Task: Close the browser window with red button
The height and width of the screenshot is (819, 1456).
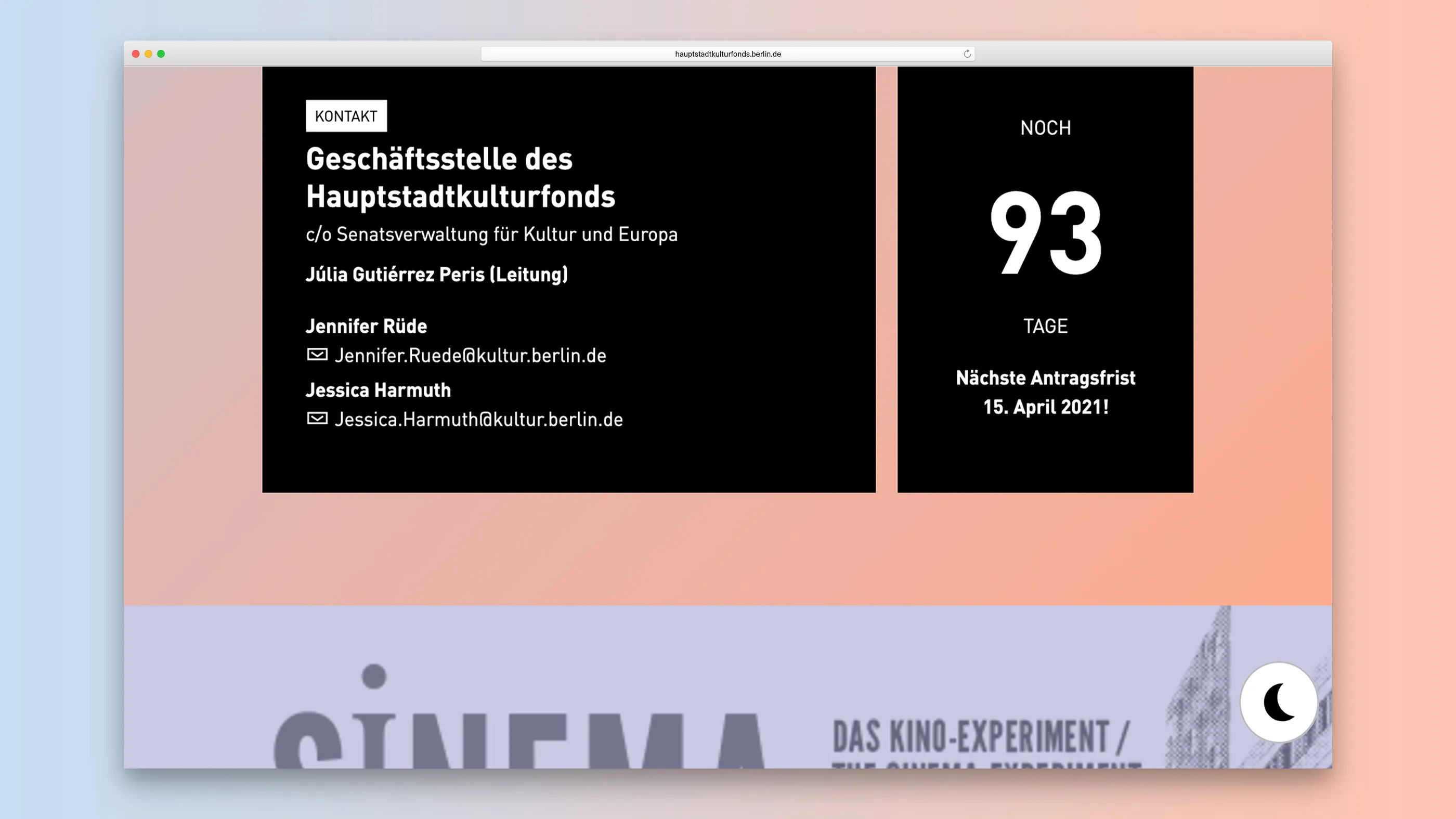Action: [136, 54]
